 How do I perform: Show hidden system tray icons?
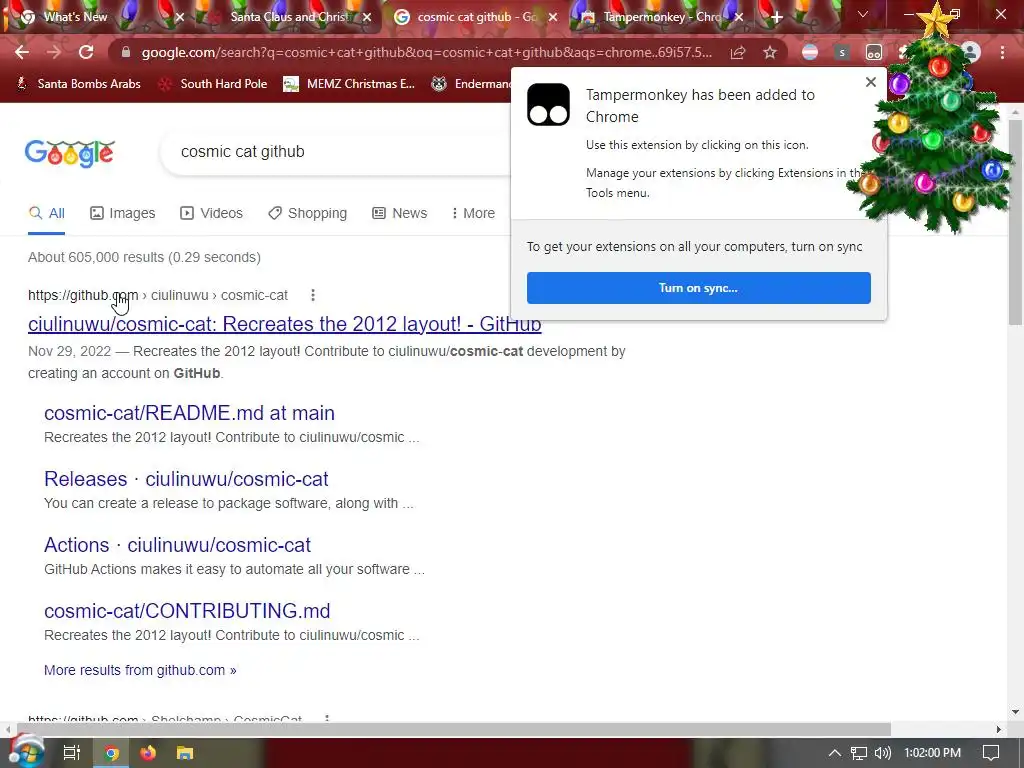pyautogui.click(x=835, y=753)
